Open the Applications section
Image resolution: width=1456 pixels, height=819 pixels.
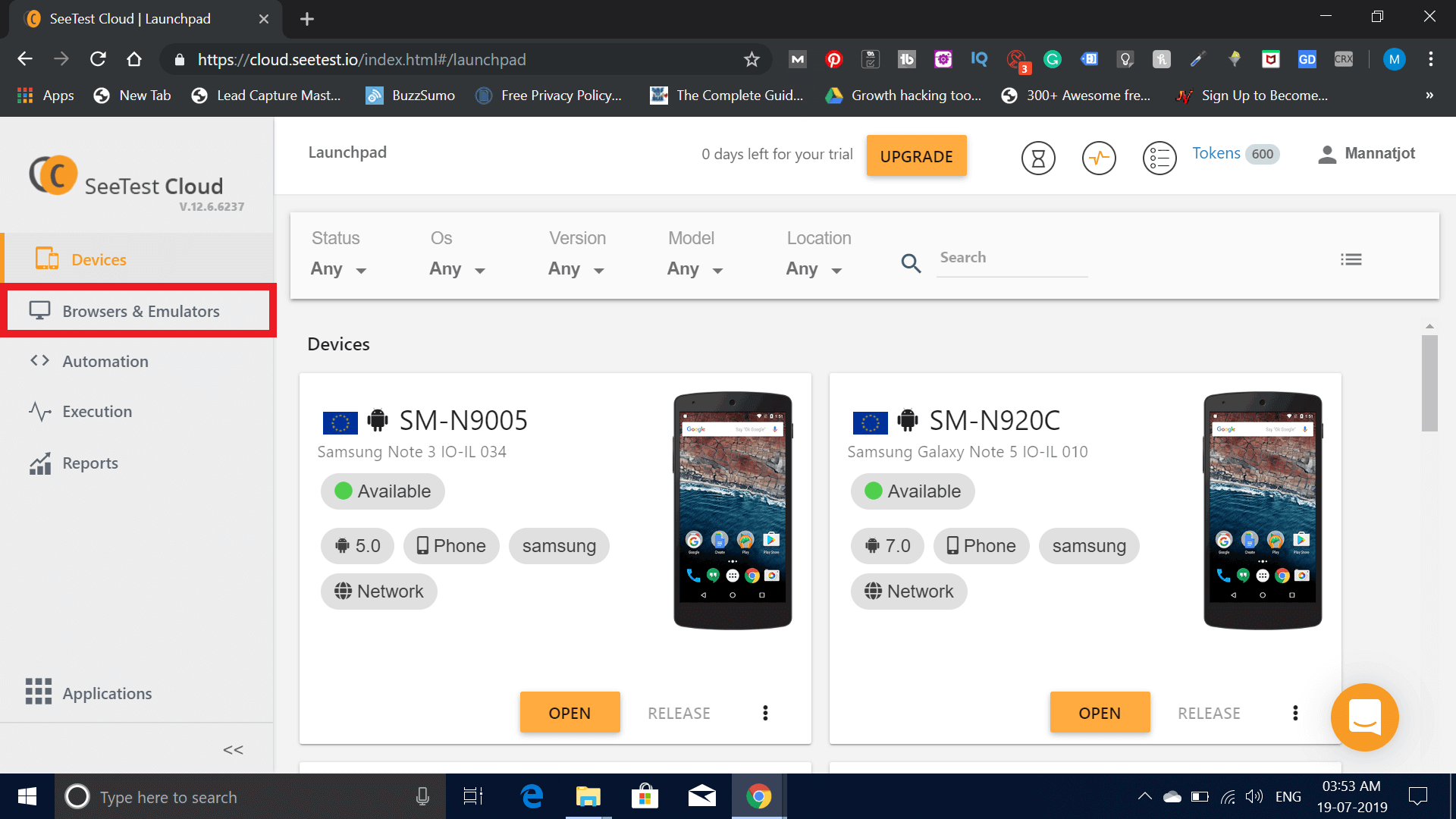(107, 692)
